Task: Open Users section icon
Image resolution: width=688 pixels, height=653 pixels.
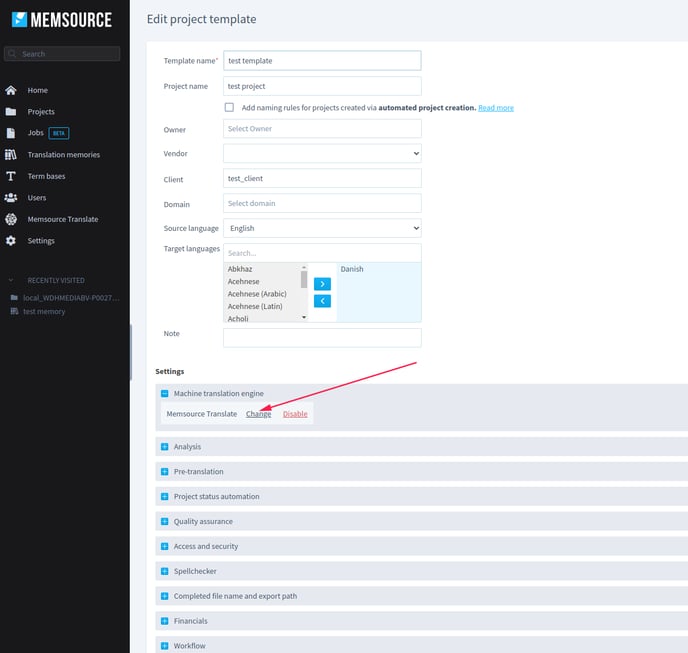Action: (x=11, y=198)
